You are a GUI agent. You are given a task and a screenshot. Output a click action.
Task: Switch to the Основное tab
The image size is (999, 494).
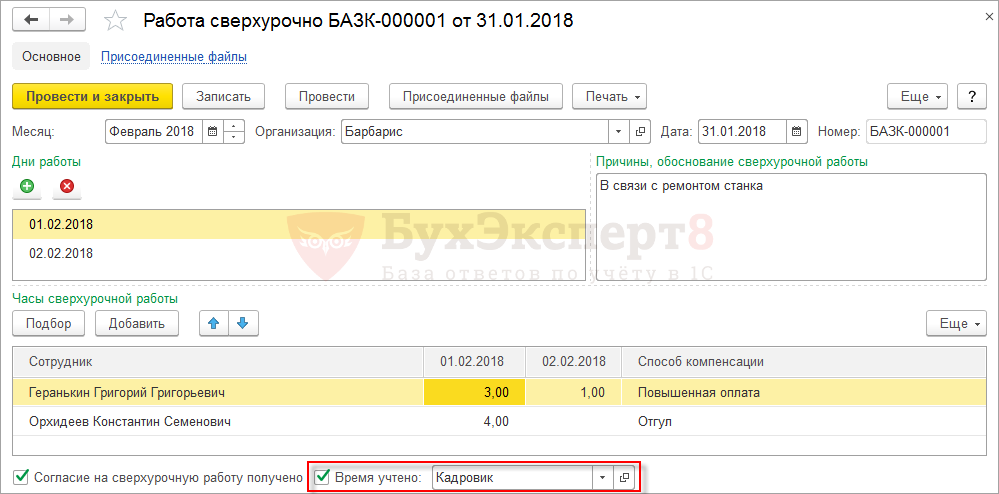coord(52,57)
